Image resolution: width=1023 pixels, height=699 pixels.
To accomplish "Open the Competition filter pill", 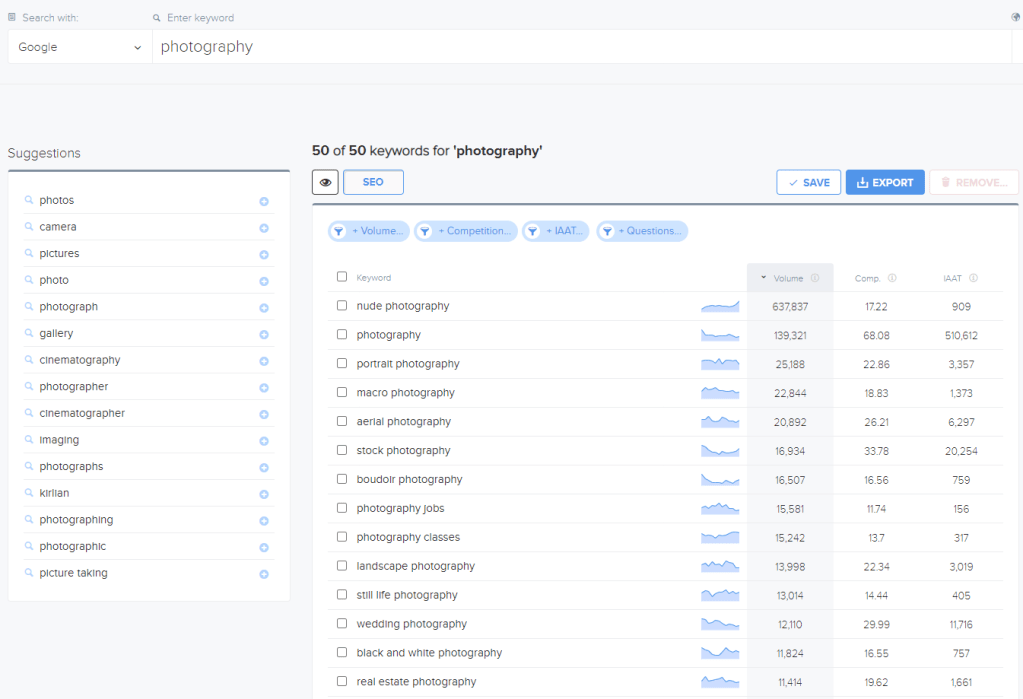I will point(466,231).
